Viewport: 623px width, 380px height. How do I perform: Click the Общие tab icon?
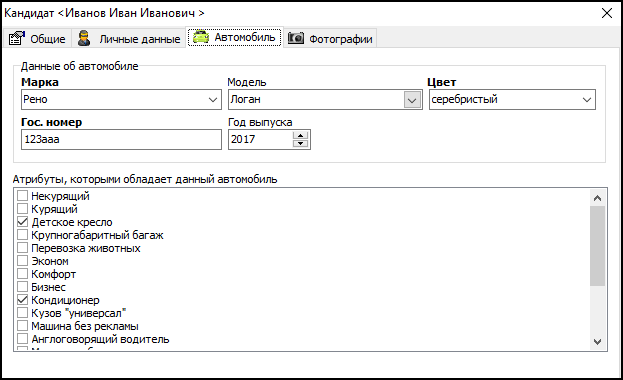coord(17,38)
